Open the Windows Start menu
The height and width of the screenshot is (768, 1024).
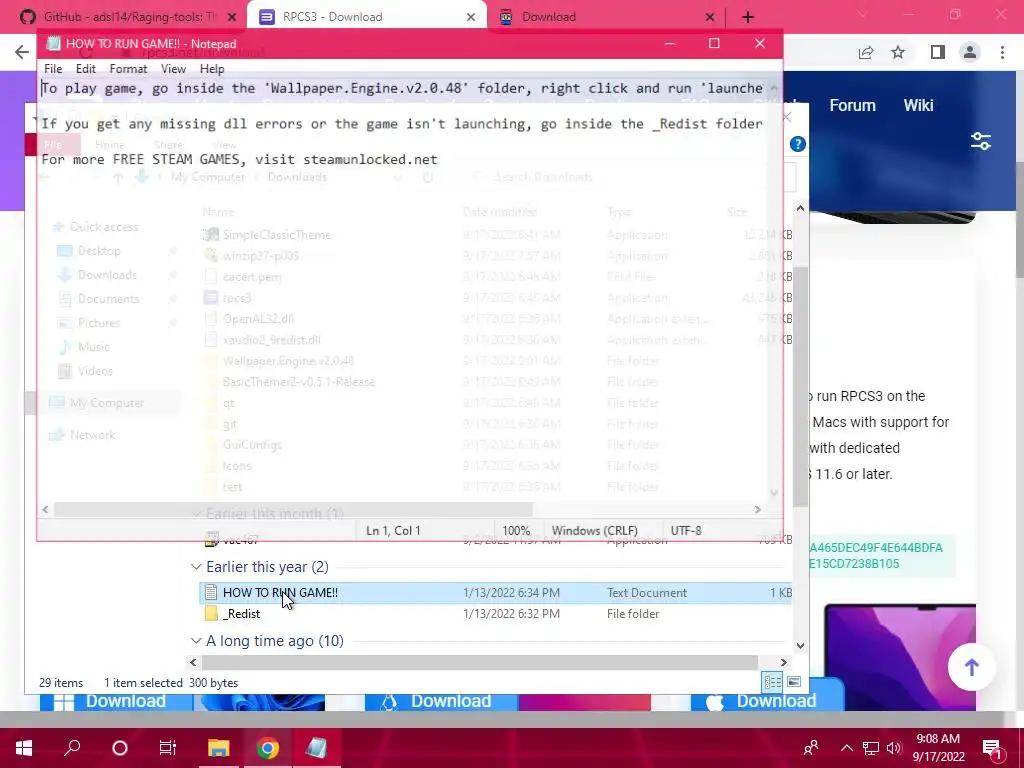click(24, 748)
